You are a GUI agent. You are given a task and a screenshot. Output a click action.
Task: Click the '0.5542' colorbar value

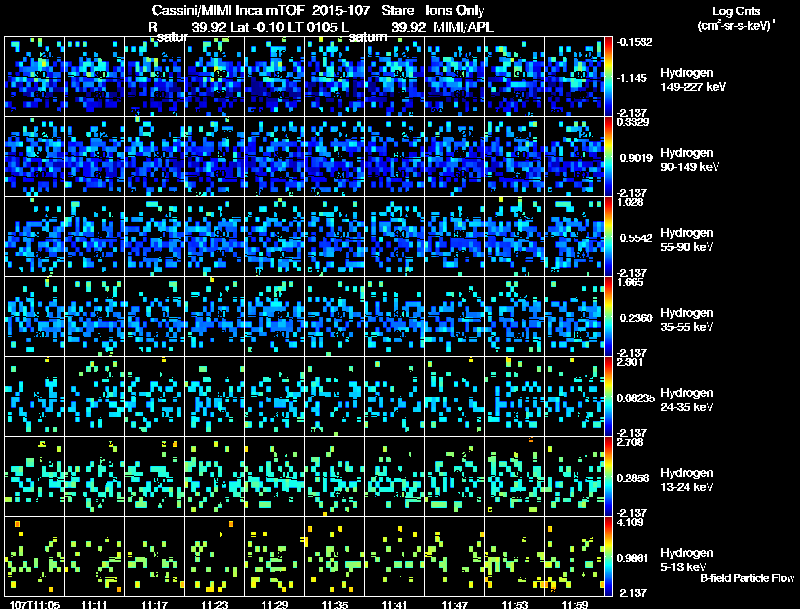click(636, 238)
